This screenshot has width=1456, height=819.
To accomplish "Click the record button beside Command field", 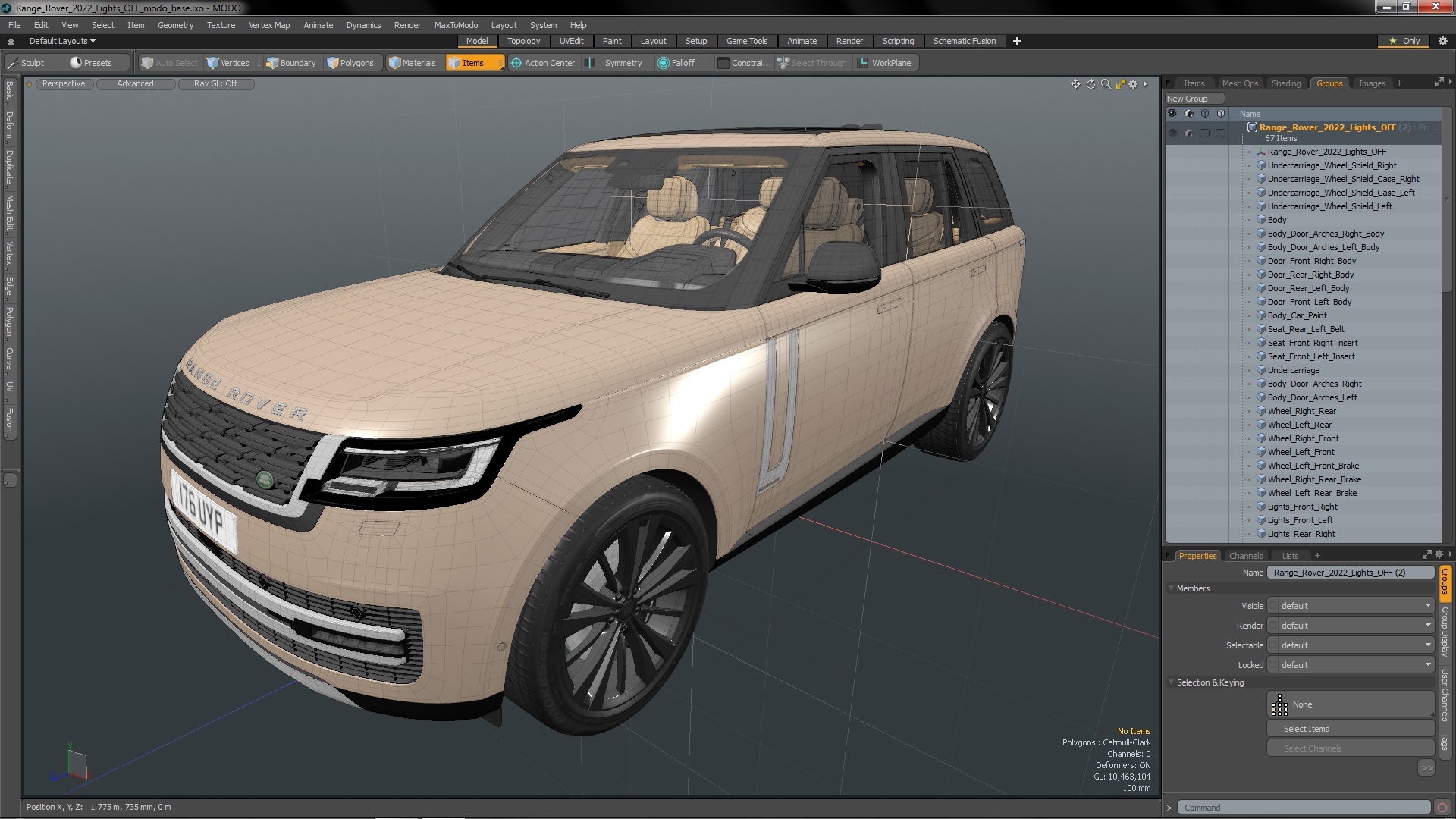I will click(1442, 808).
